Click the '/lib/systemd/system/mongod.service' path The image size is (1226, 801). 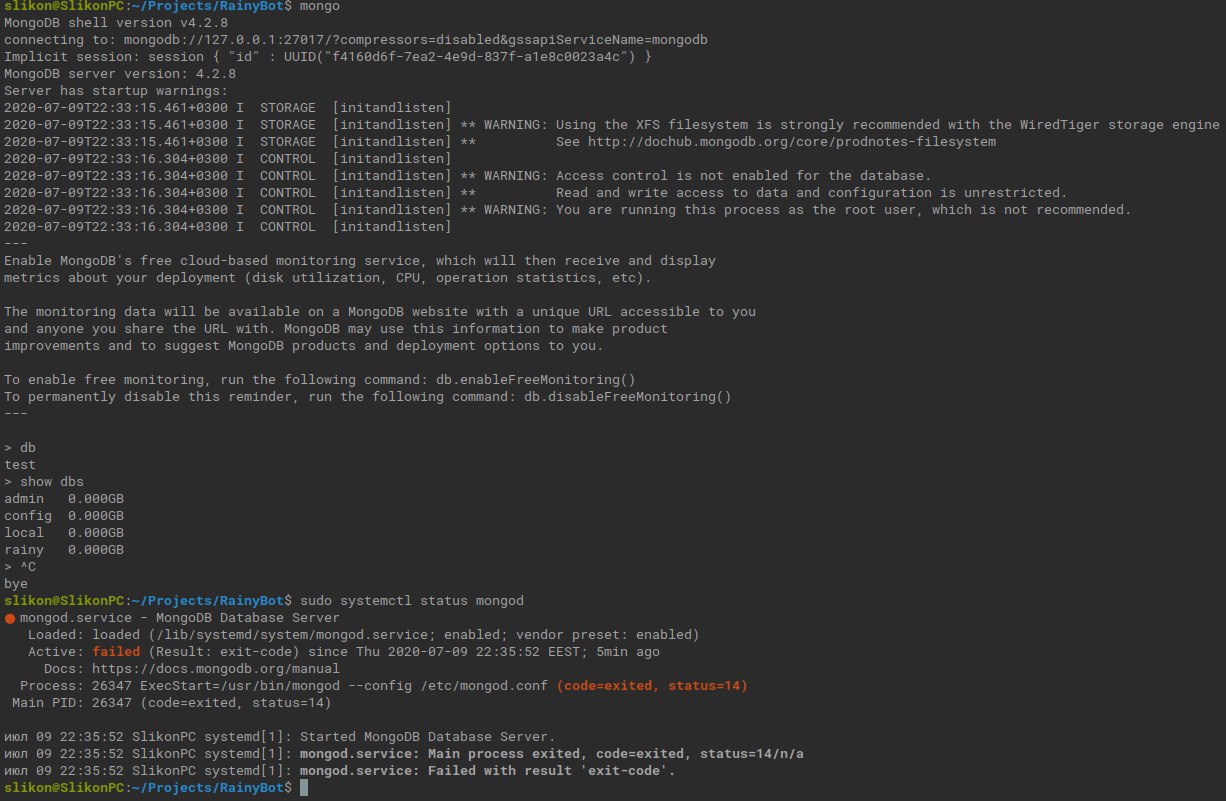[x=292, y=635]
